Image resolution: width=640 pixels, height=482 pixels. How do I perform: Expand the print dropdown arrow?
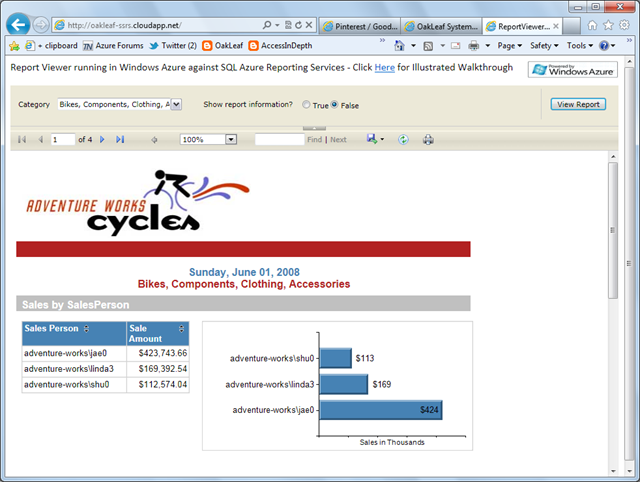(x=487, y=46)
